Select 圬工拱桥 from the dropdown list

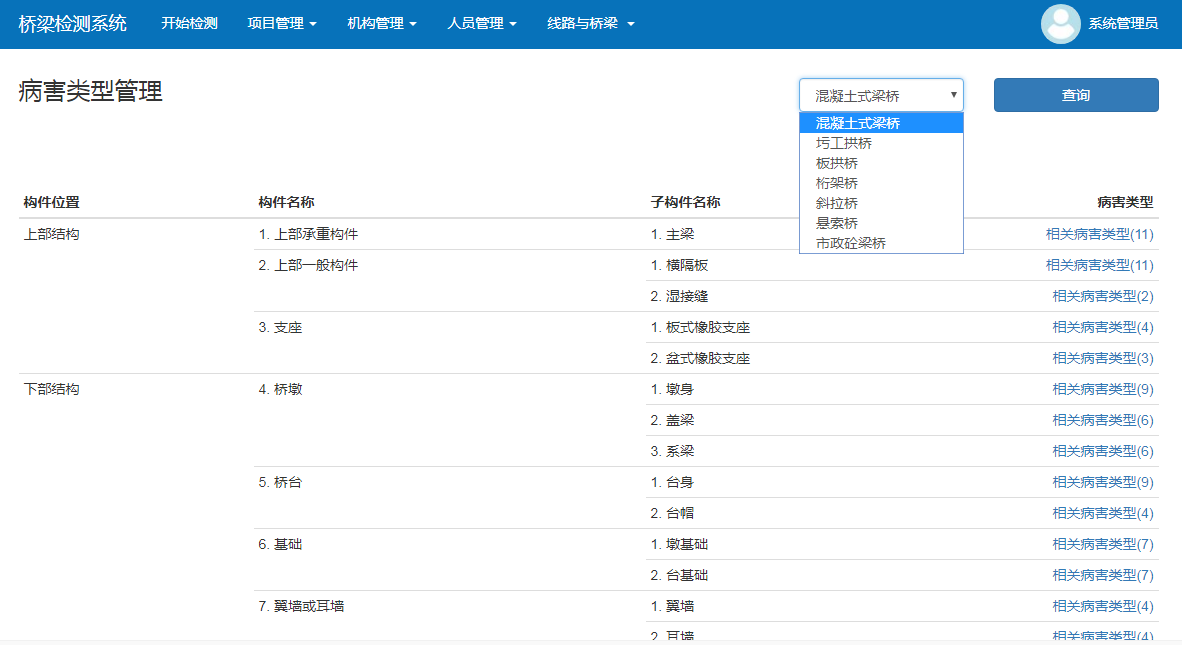click(844, 143)
